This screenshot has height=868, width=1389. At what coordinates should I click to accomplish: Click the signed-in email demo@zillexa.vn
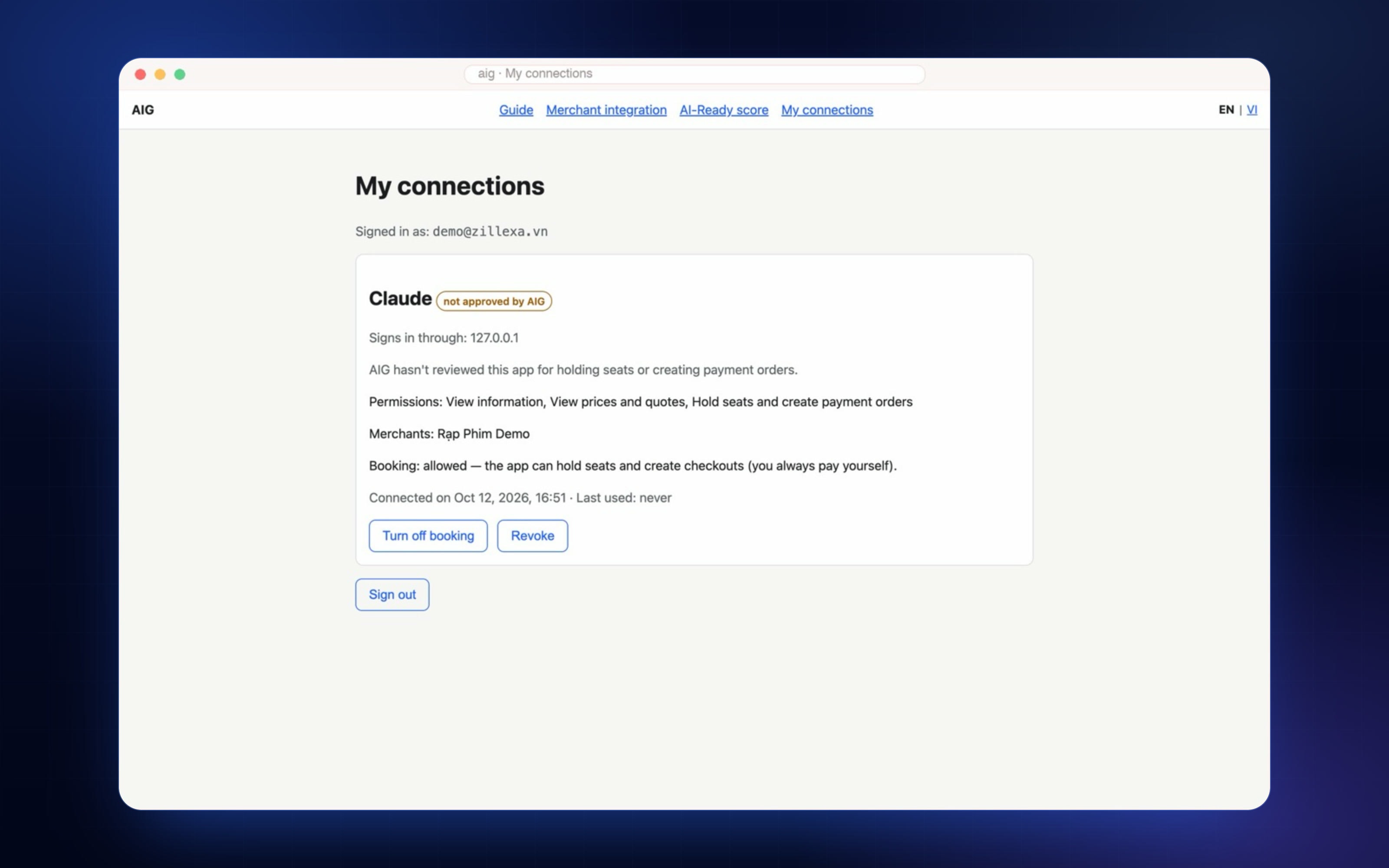pos(490,231)
